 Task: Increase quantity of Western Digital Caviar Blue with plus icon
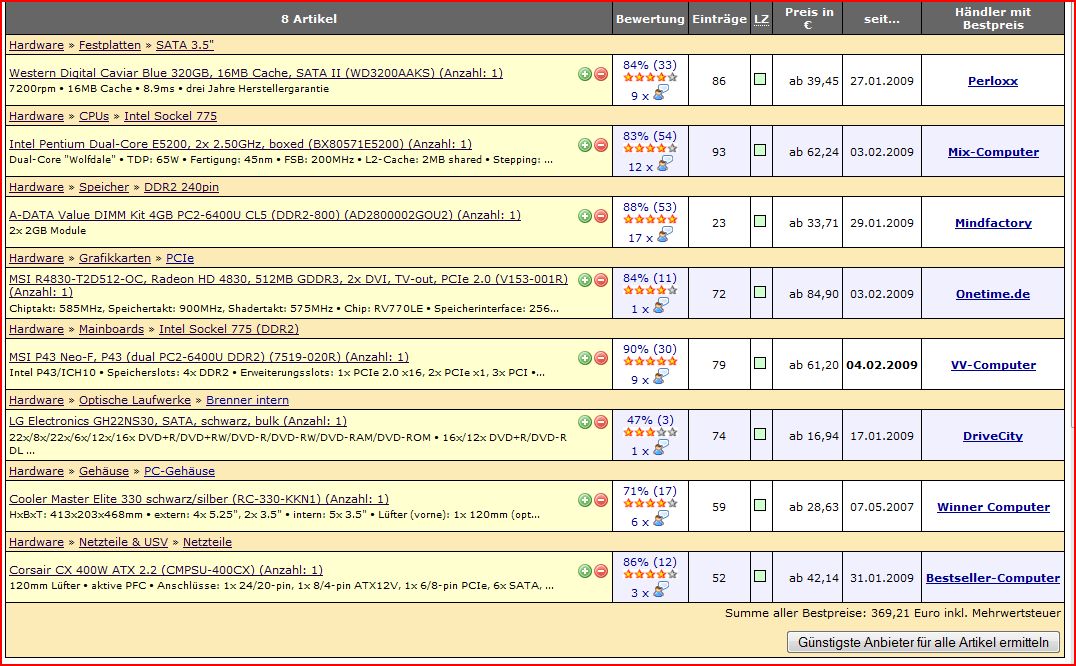coord(585,74)
